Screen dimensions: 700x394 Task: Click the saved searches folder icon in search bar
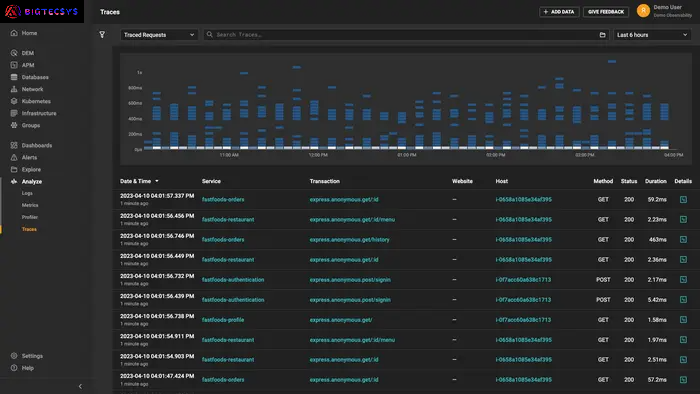point(602,35)
